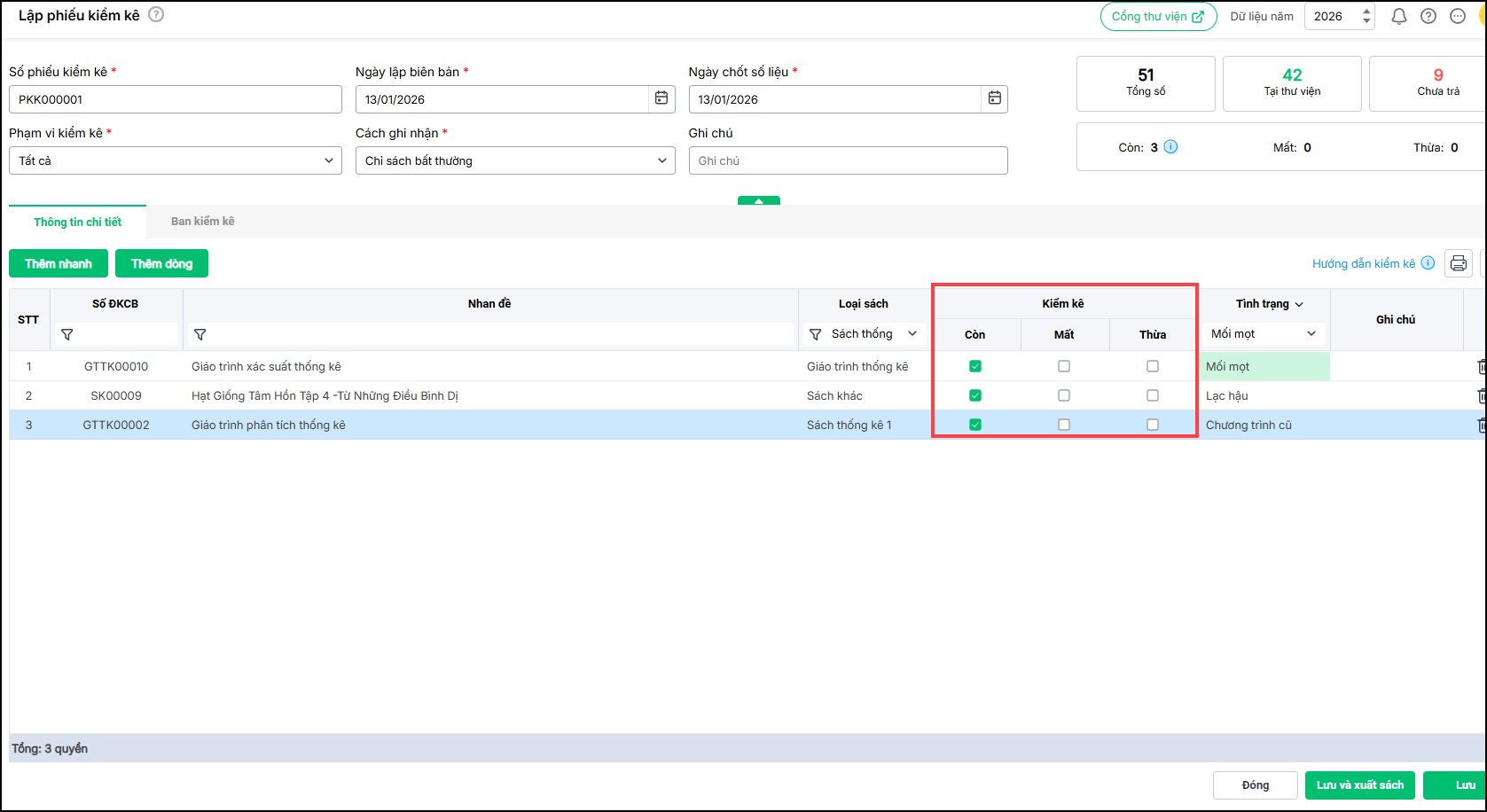1487x812 pixels.
Task: Click info icon next to Còn count
Action: [1170, 147]
